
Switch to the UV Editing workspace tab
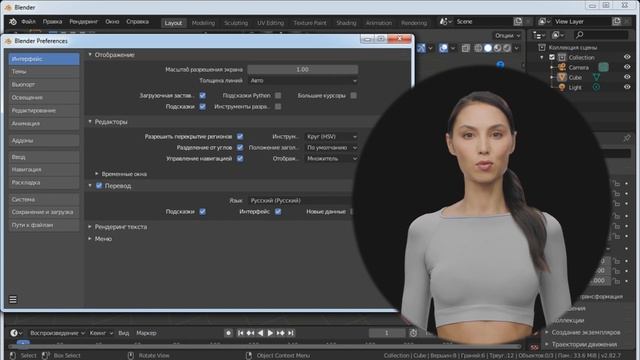[x=270, y=23]
